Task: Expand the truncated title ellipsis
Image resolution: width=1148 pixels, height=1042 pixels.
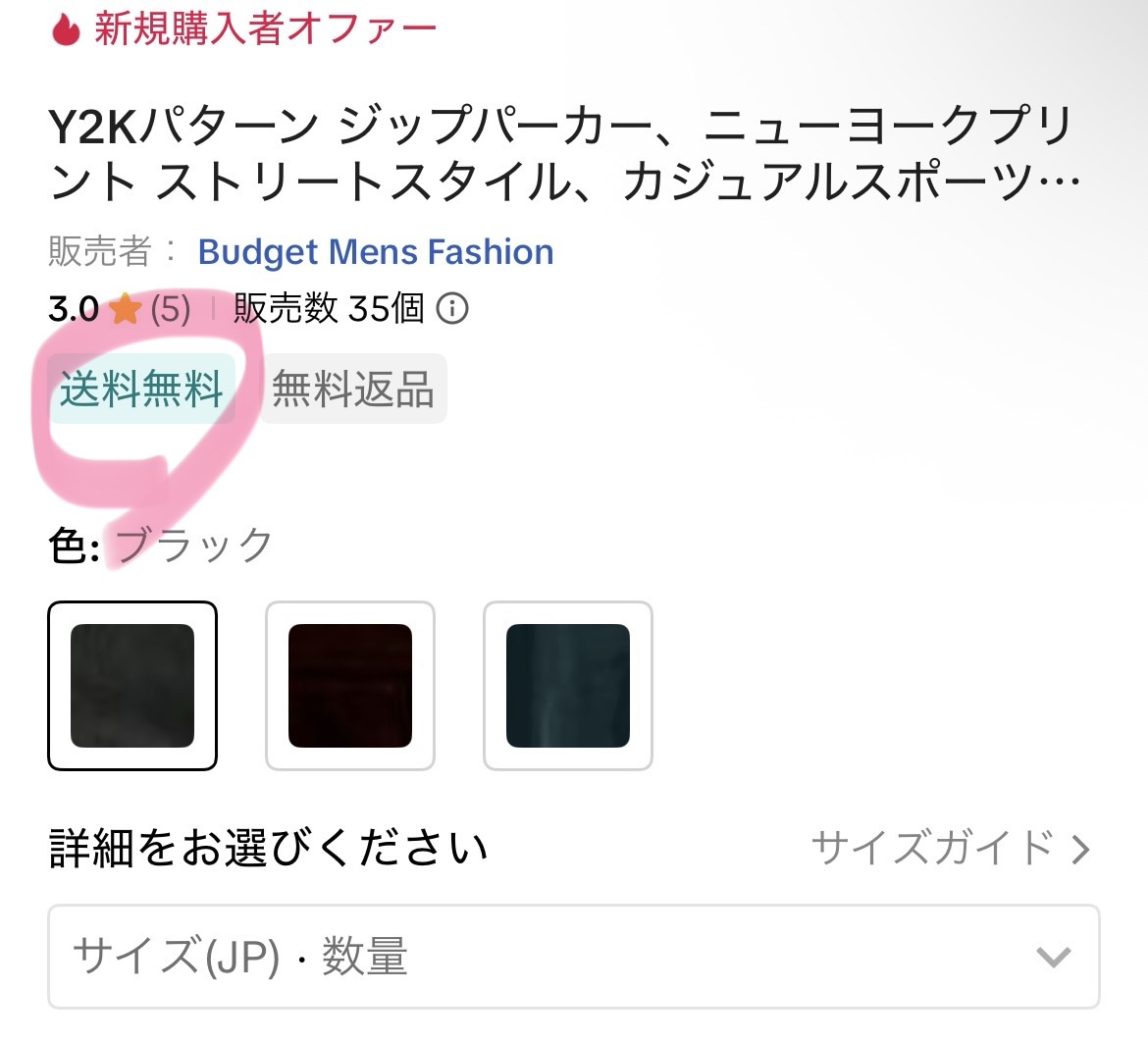Action: pyautogui.click(x=1060, y=181)
